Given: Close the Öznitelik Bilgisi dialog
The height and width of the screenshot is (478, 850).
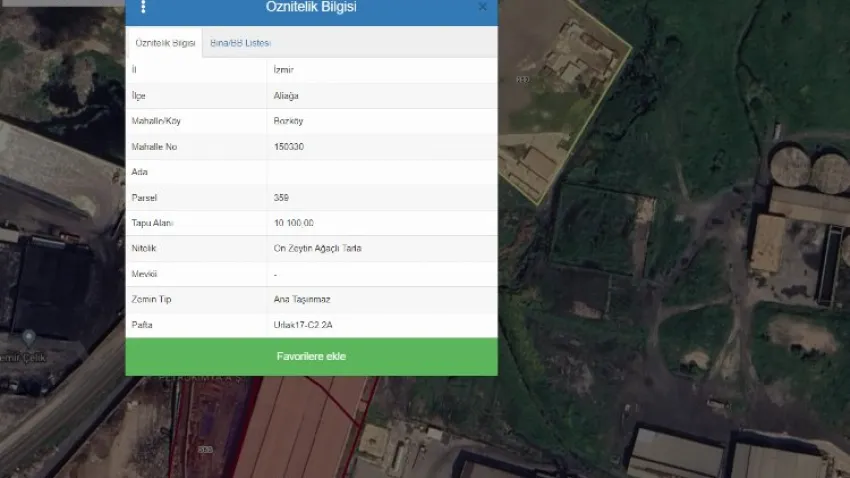Looking at the screenshot, I should point(483,7).
